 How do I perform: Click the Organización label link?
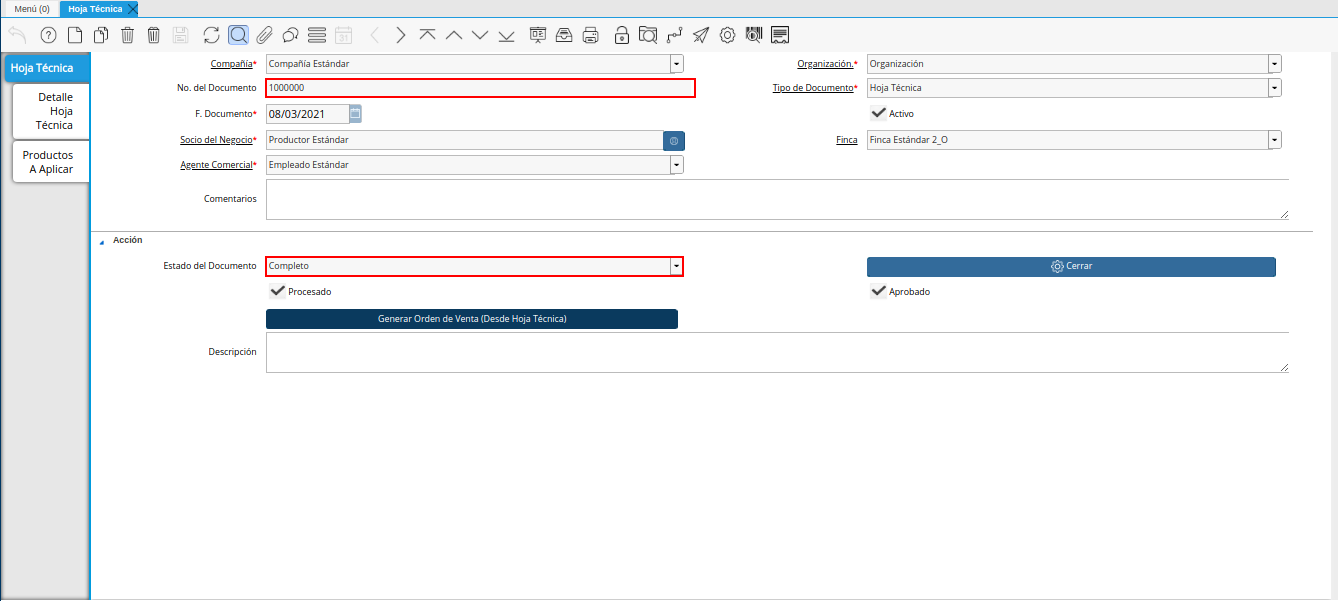[x=825, y=64]
